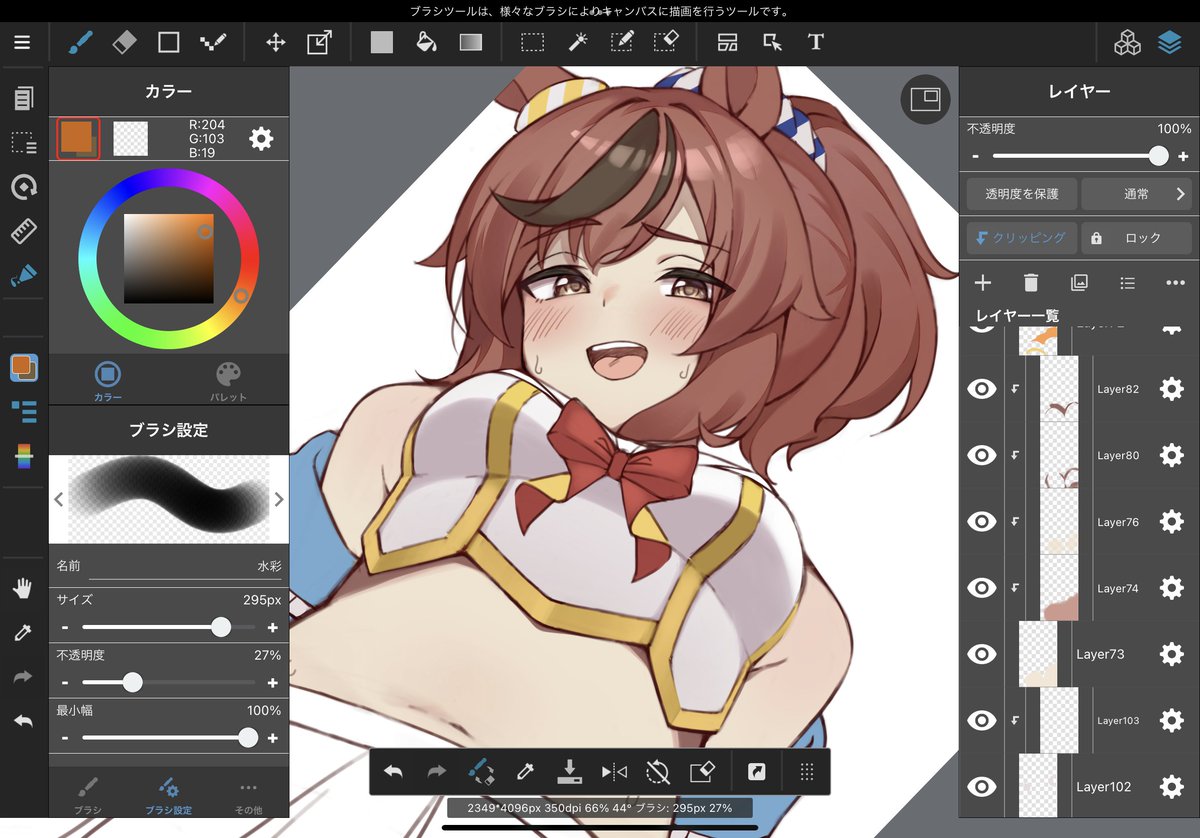Open the hamburger main menu
The height and width of the screenshot is (838, 1200).
point(22,43)
